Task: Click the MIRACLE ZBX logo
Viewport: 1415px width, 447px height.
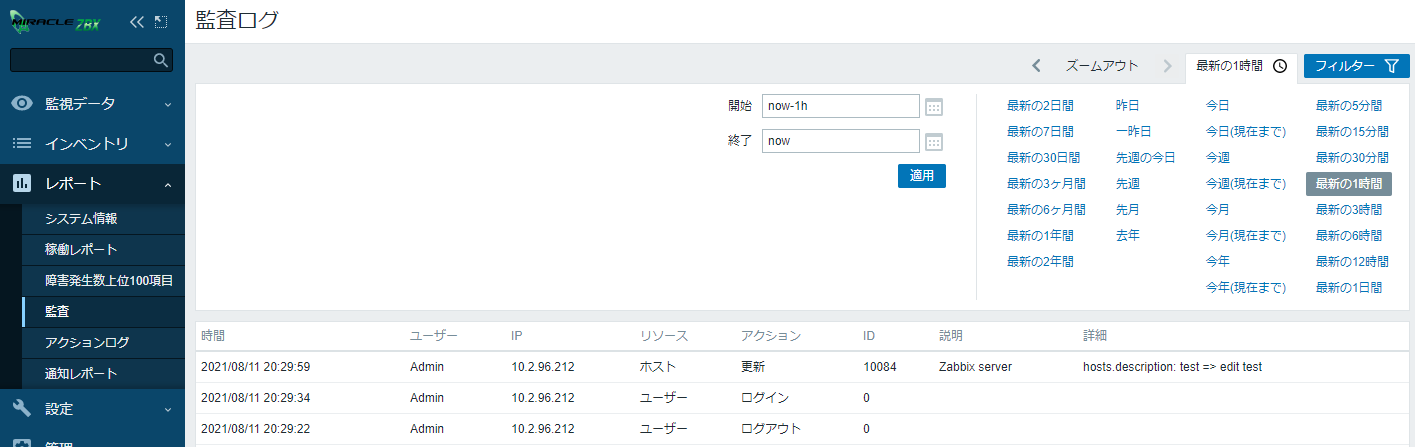Action: [x=58, y=22]
